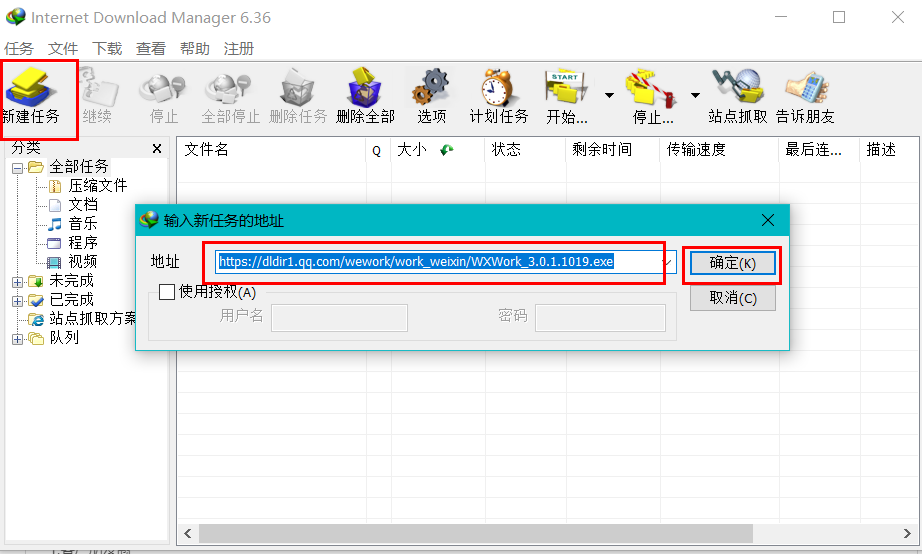Select 队列 folder in tree
This screenshot has height=554, width=922.
pyautogui.click(x=64, y=338)
